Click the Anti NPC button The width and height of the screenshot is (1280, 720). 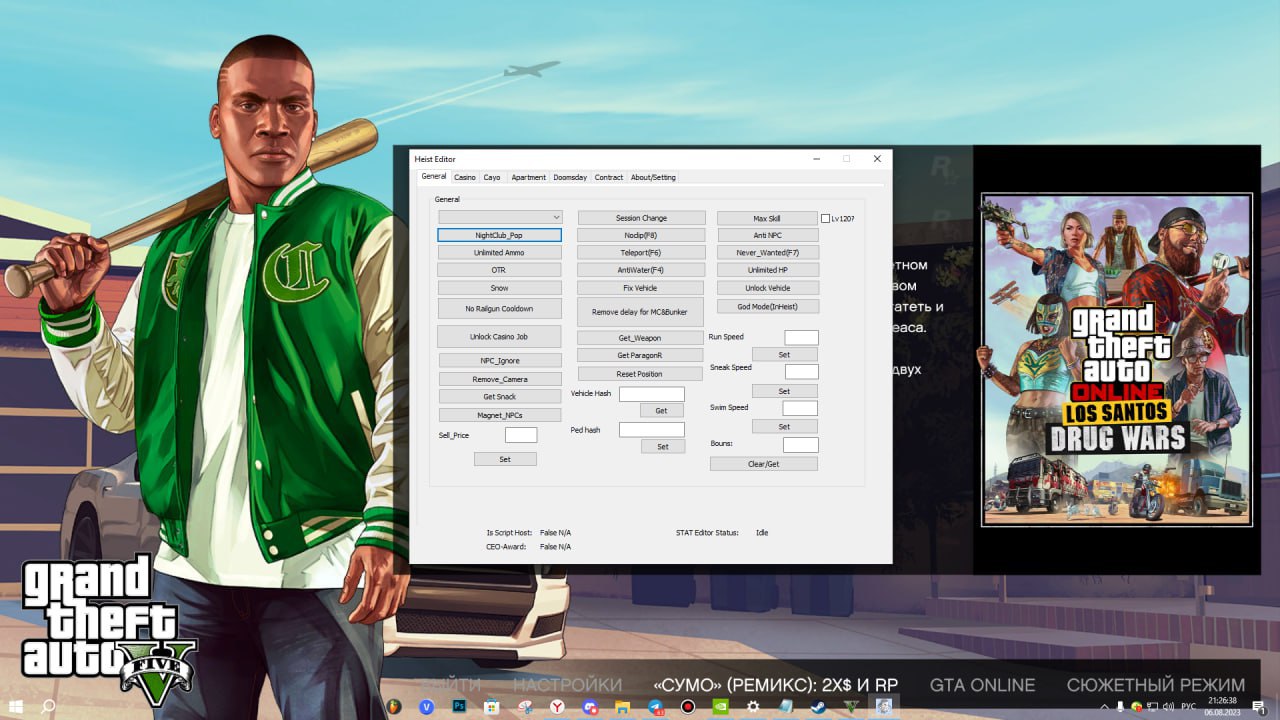pyautogui.click(x=767, y=235)
